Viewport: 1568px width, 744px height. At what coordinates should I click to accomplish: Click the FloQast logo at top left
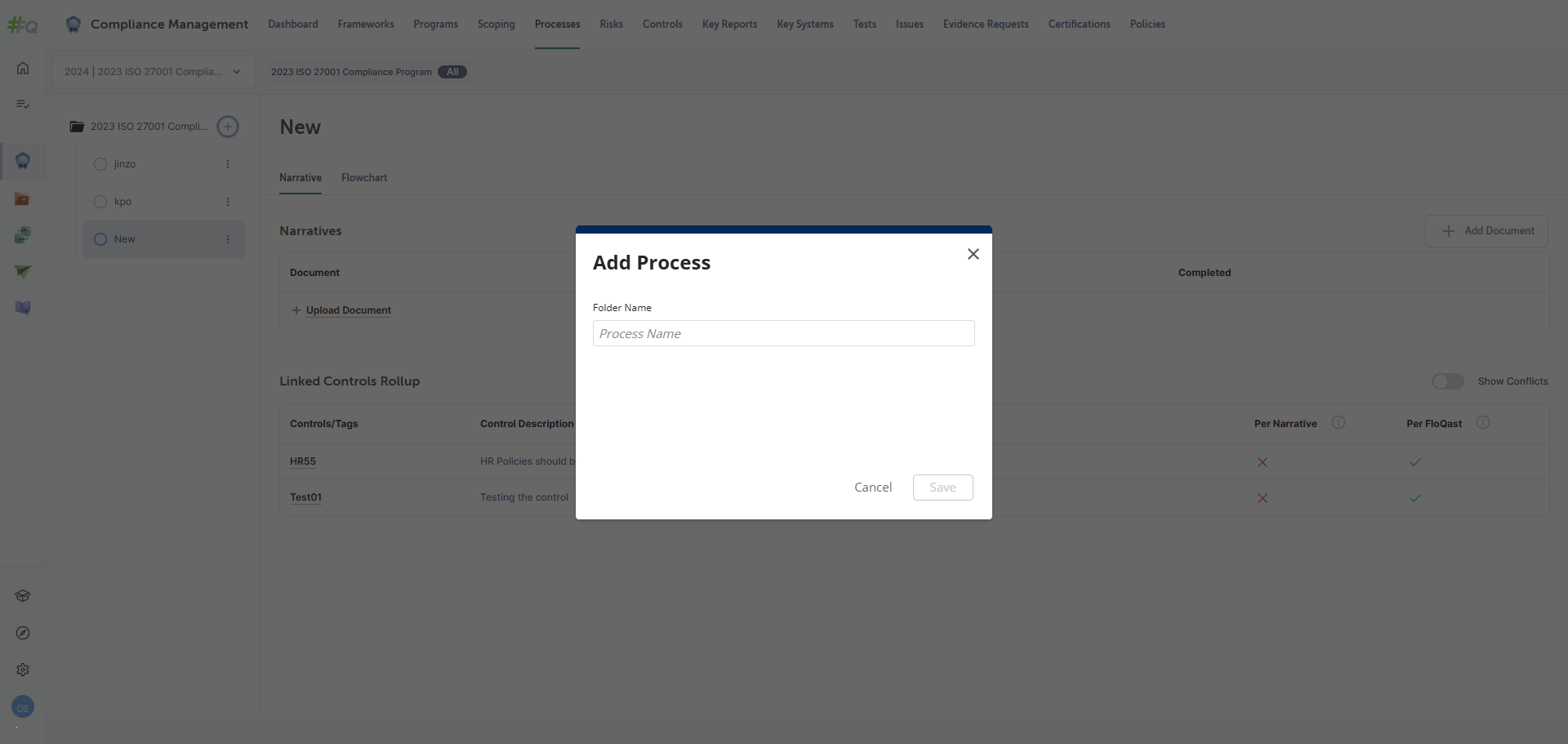click(22, 25)
